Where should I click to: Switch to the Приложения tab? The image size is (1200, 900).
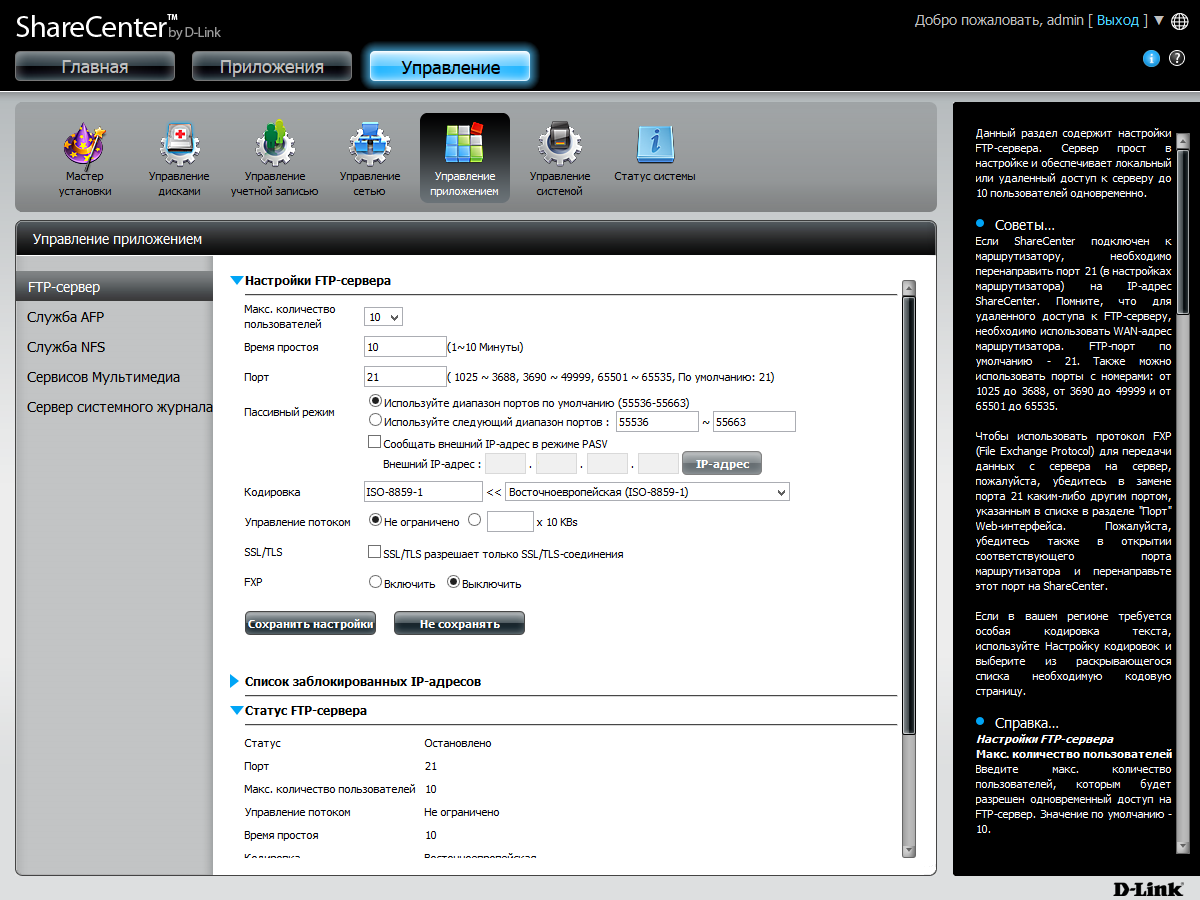click(x=272, y=67)
